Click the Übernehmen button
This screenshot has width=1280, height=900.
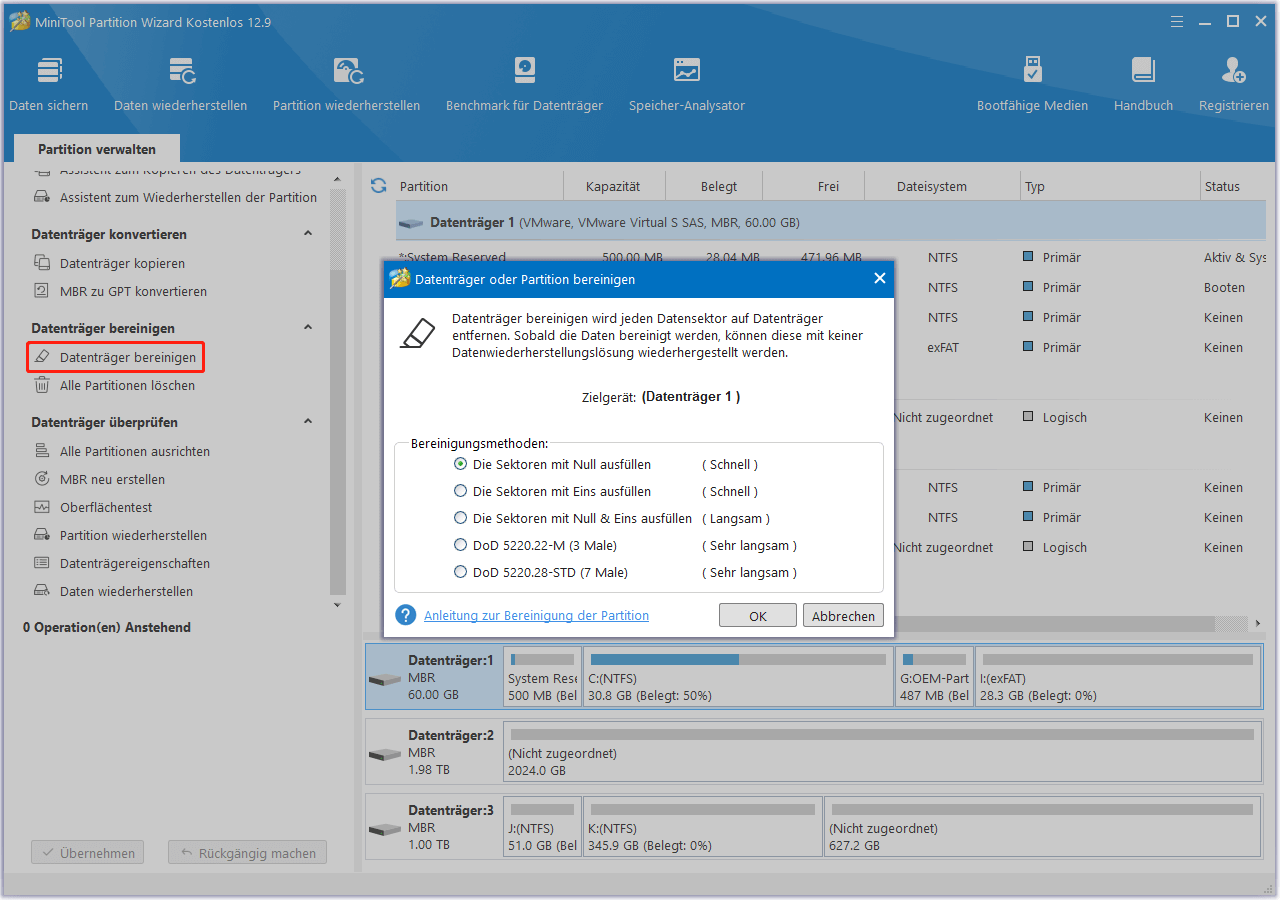(x=88, y=853)
